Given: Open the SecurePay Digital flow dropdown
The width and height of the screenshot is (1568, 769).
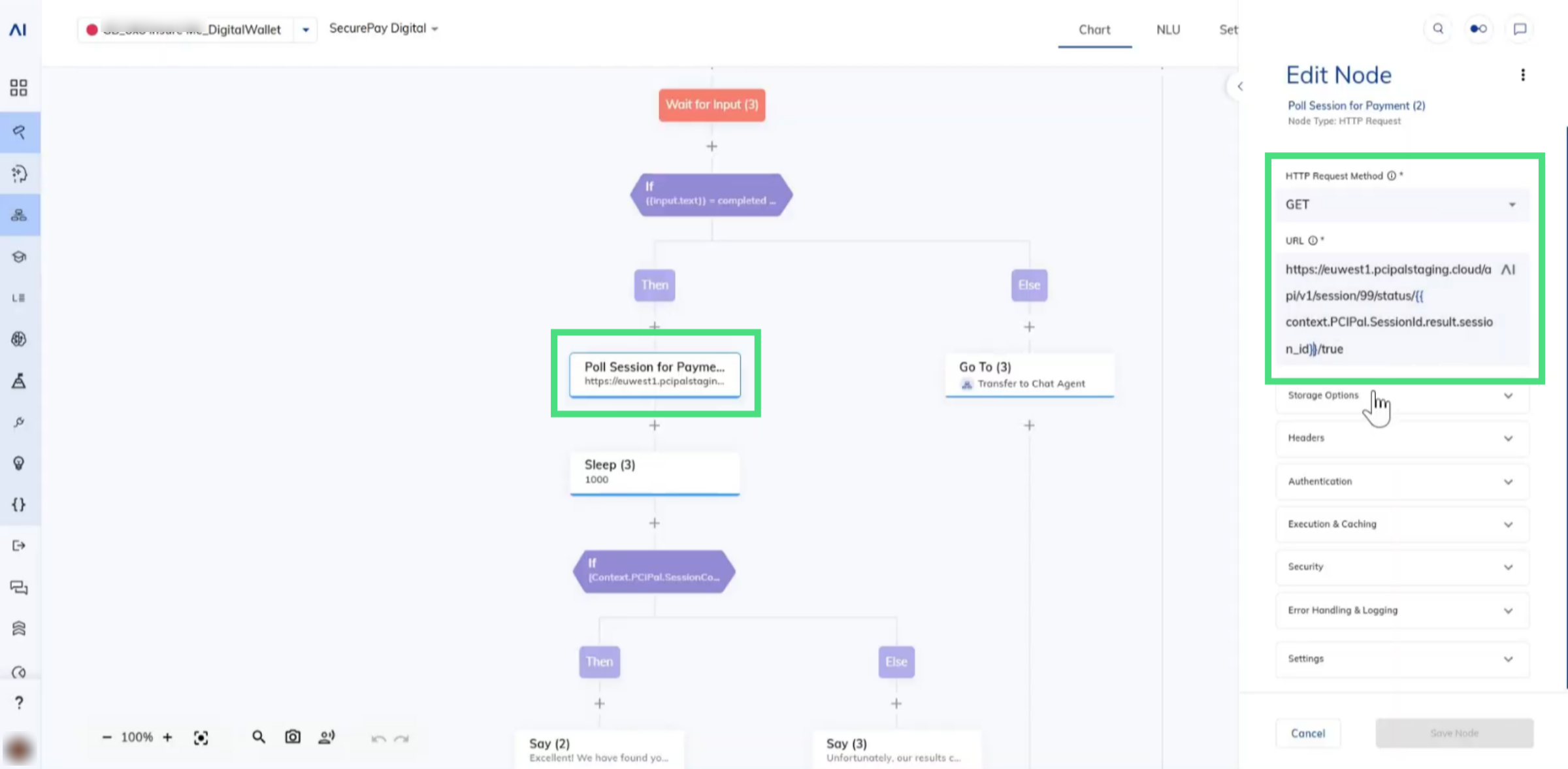Looking at the screenshot, I should (384, 28).
